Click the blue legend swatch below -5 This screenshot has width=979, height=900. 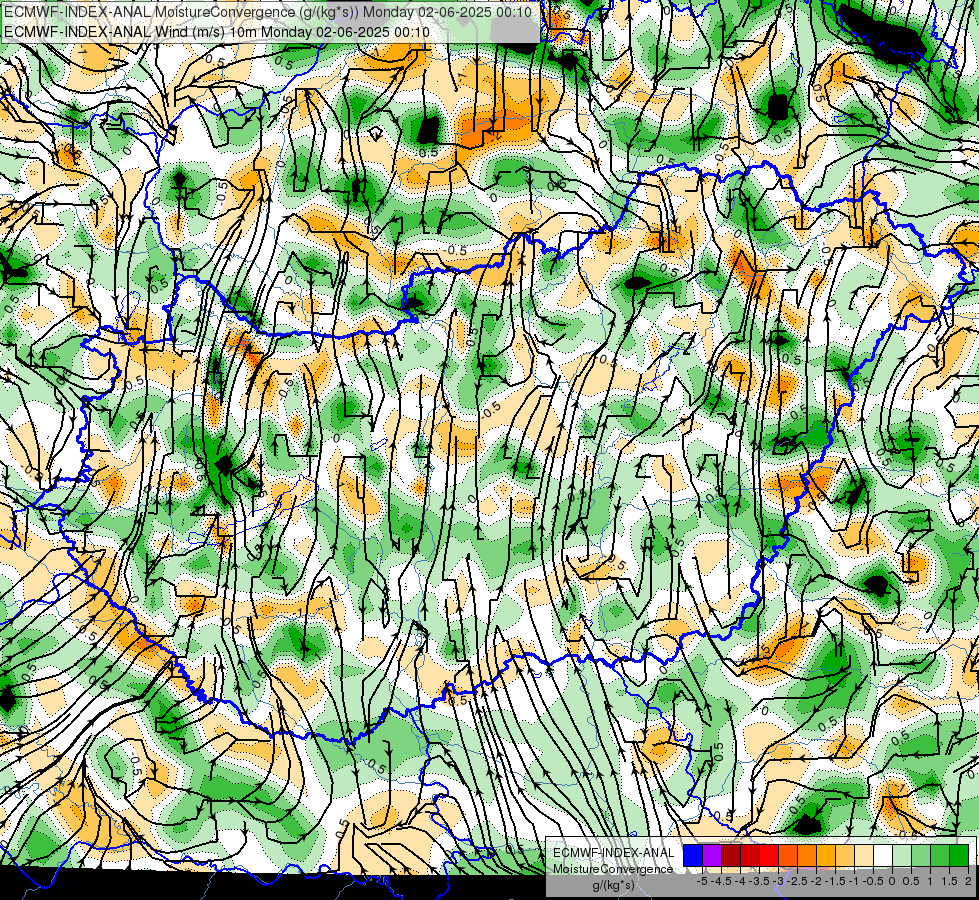point(693,855)
